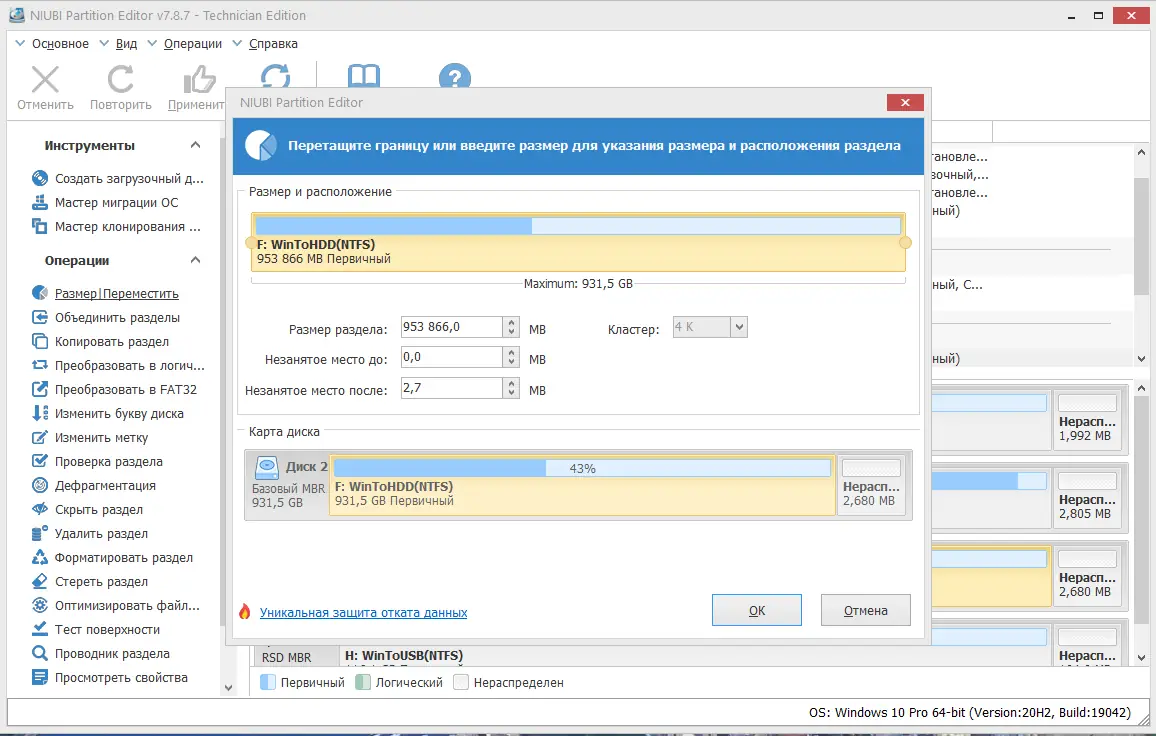This screenshot has width=1156, height=736.
Task: Click the Мастер клонирования icon
Action: click(40, 226)
